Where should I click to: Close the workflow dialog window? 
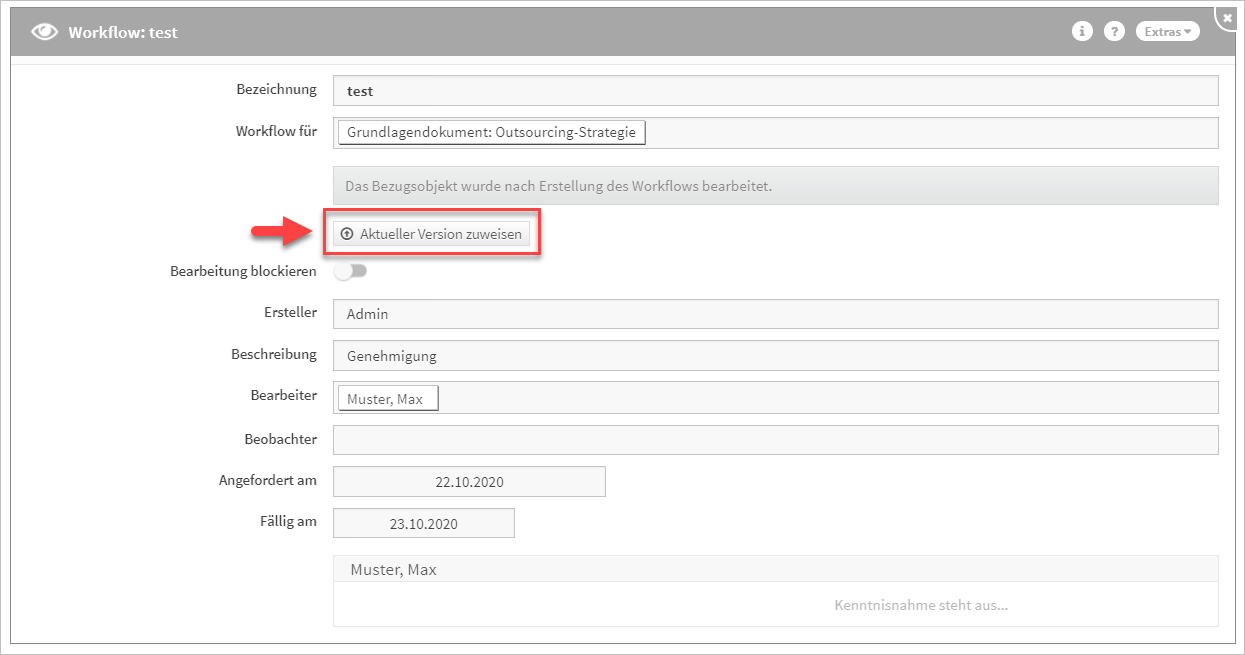(x=1227, y=17)
